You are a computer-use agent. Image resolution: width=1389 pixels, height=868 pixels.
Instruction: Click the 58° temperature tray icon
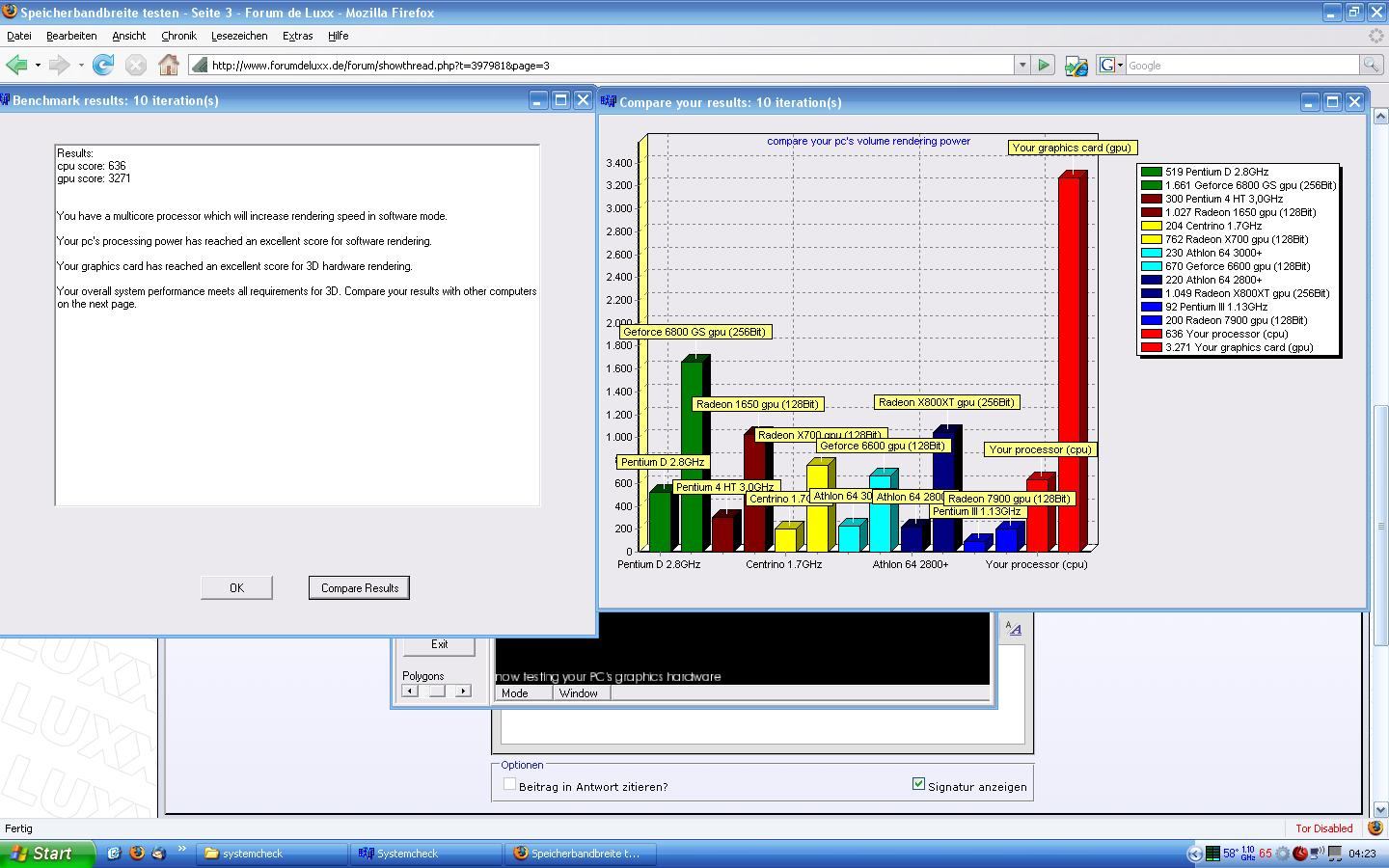point(1231,854)
